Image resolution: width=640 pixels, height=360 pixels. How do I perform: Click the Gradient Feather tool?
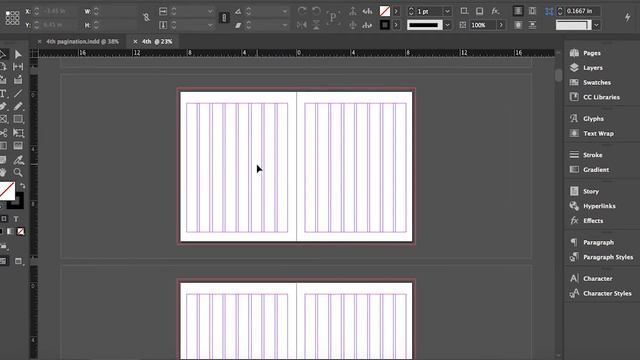coord(18,146)
